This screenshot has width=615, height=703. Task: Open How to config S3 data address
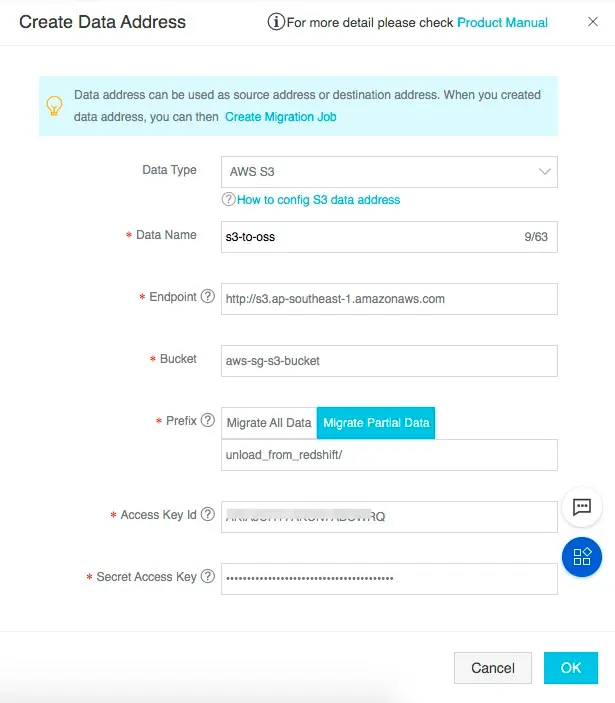pyautogui.click(x=318, y=200)
